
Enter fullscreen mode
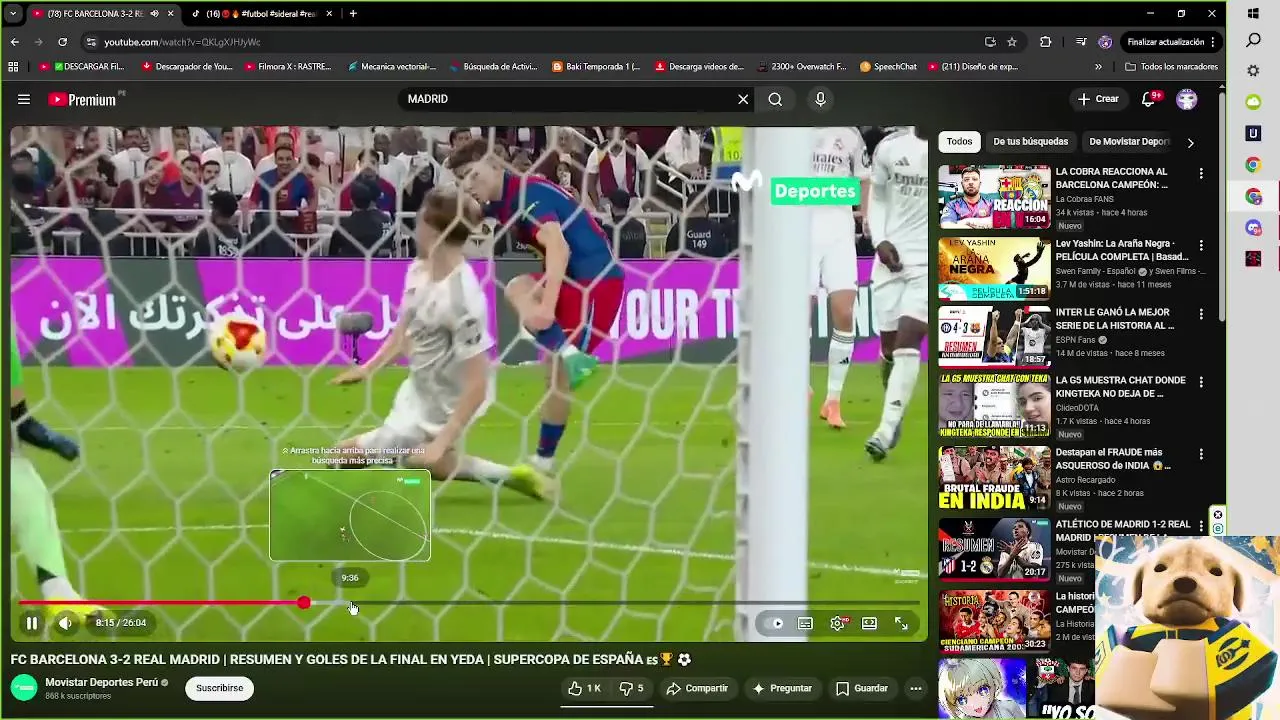point(901,623)
